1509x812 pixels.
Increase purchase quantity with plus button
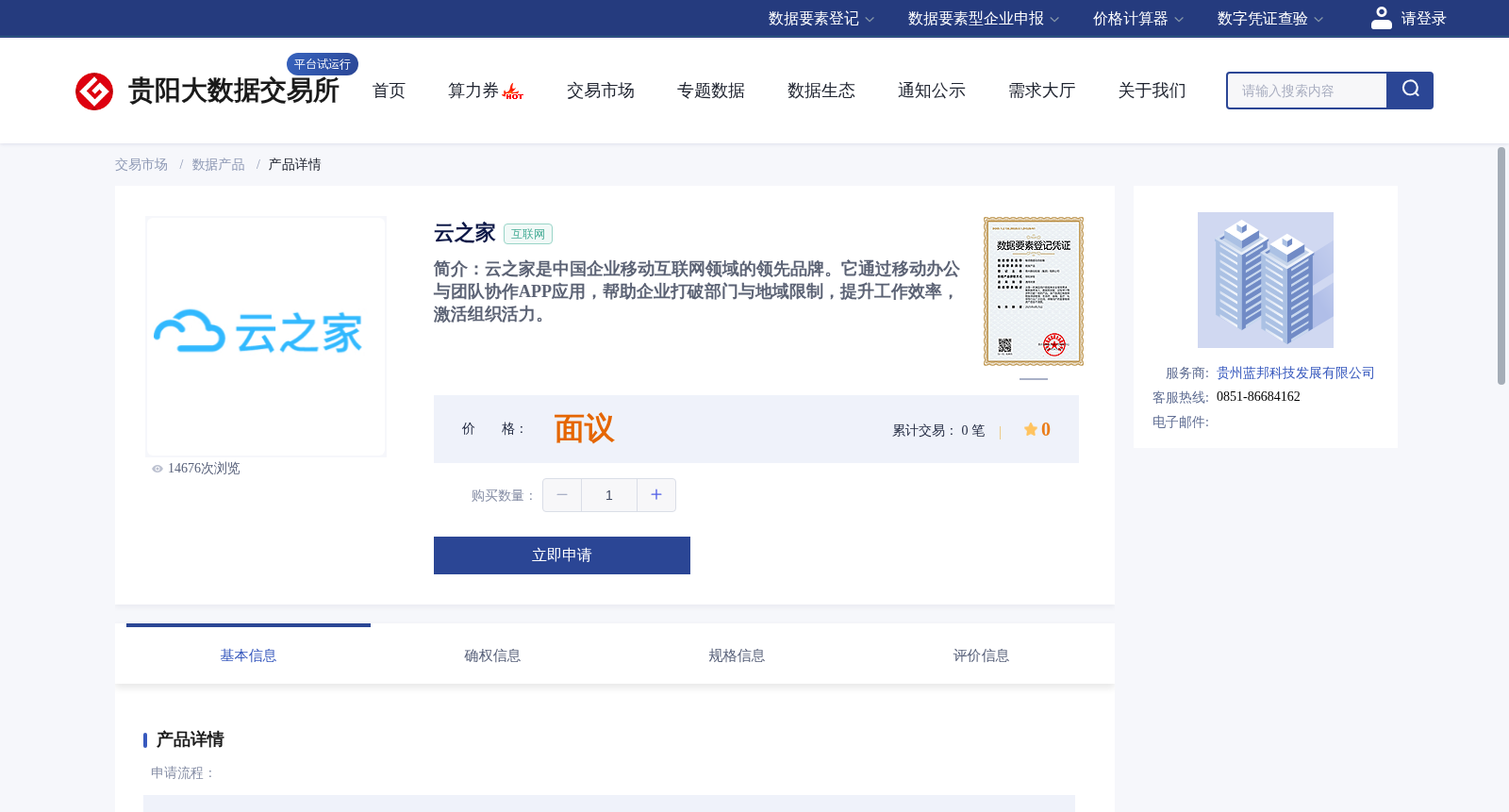click(x=656, y=495)
